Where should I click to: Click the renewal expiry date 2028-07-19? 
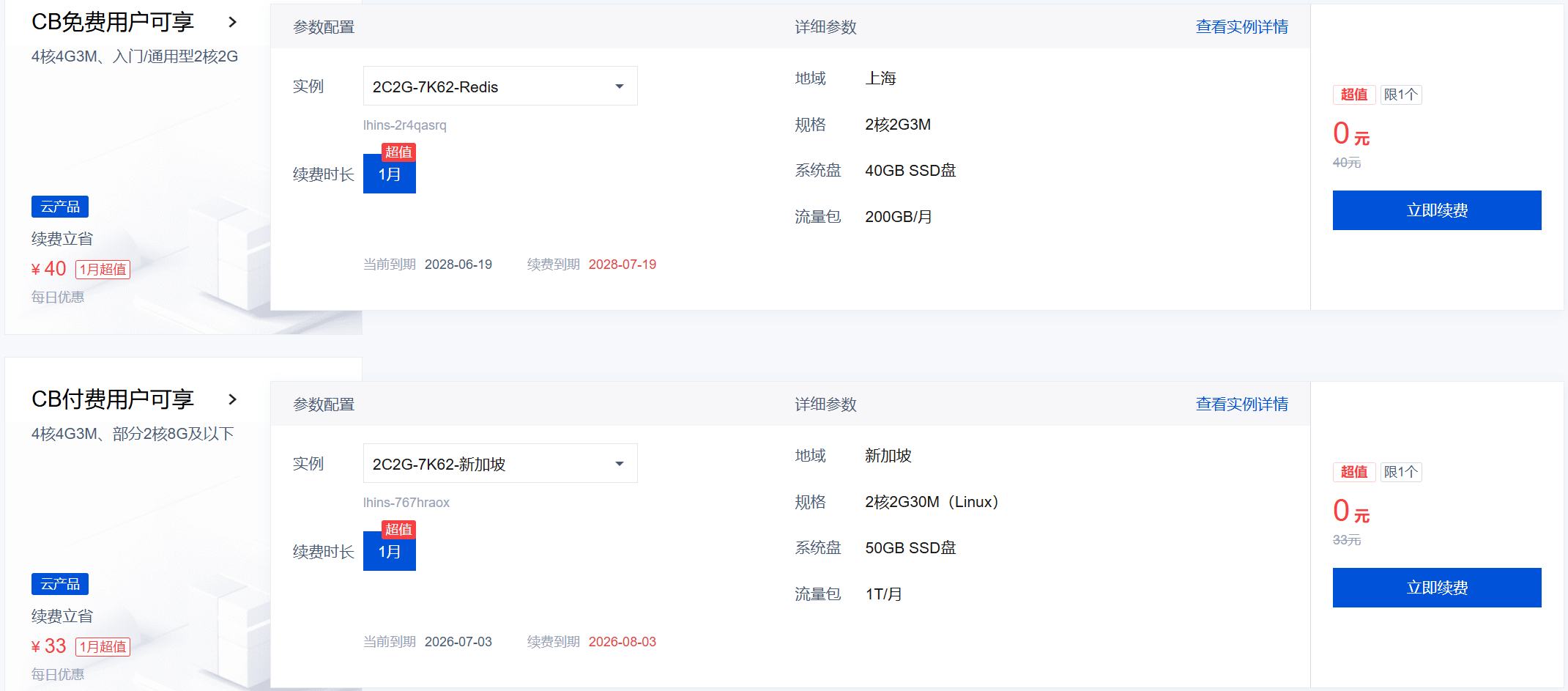click(623, 265)
